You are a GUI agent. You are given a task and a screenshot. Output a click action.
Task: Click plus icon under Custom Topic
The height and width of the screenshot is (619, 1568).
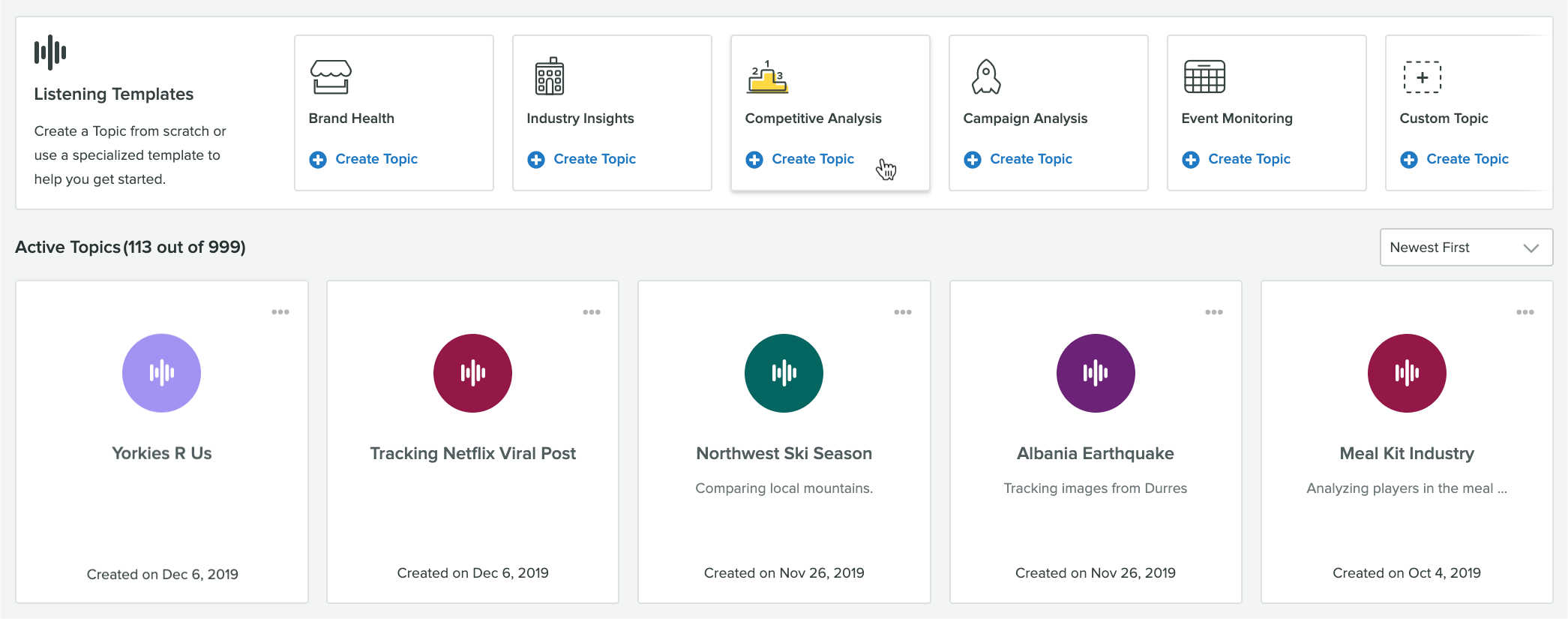[1409, 160]
